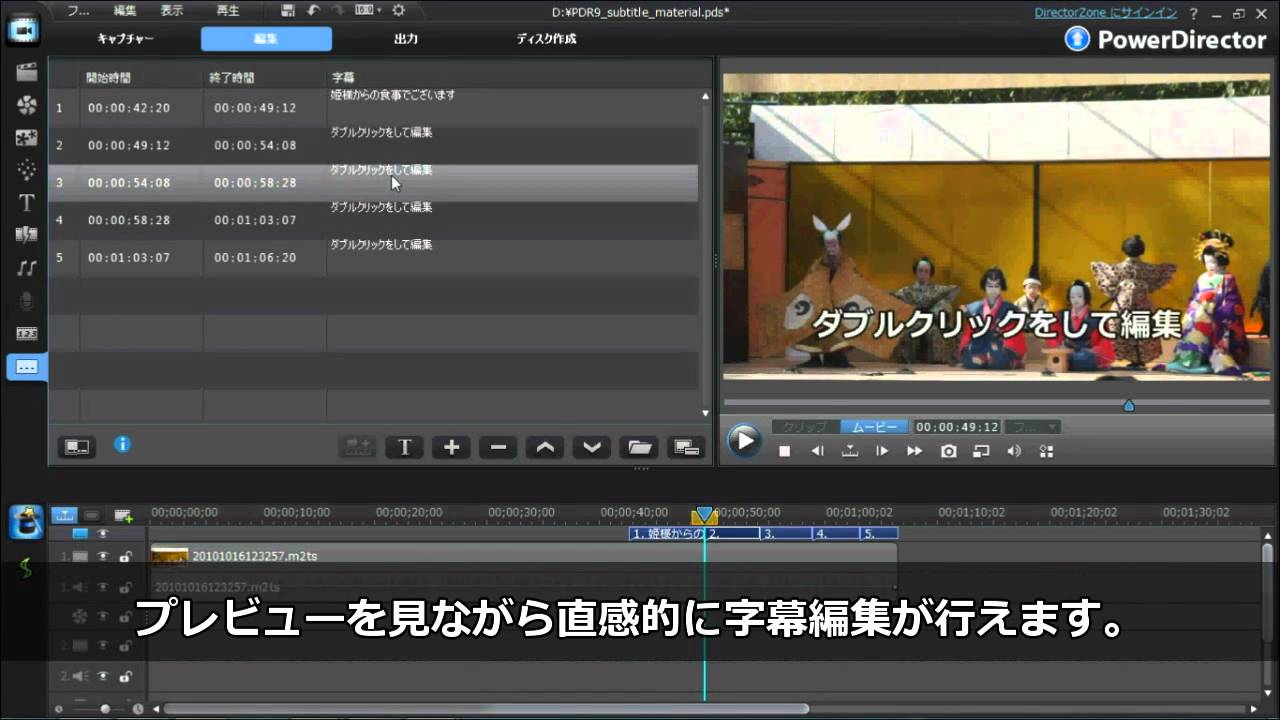
Task: Click the DirectorZone sign-in link
Action: click(1106, 13)
